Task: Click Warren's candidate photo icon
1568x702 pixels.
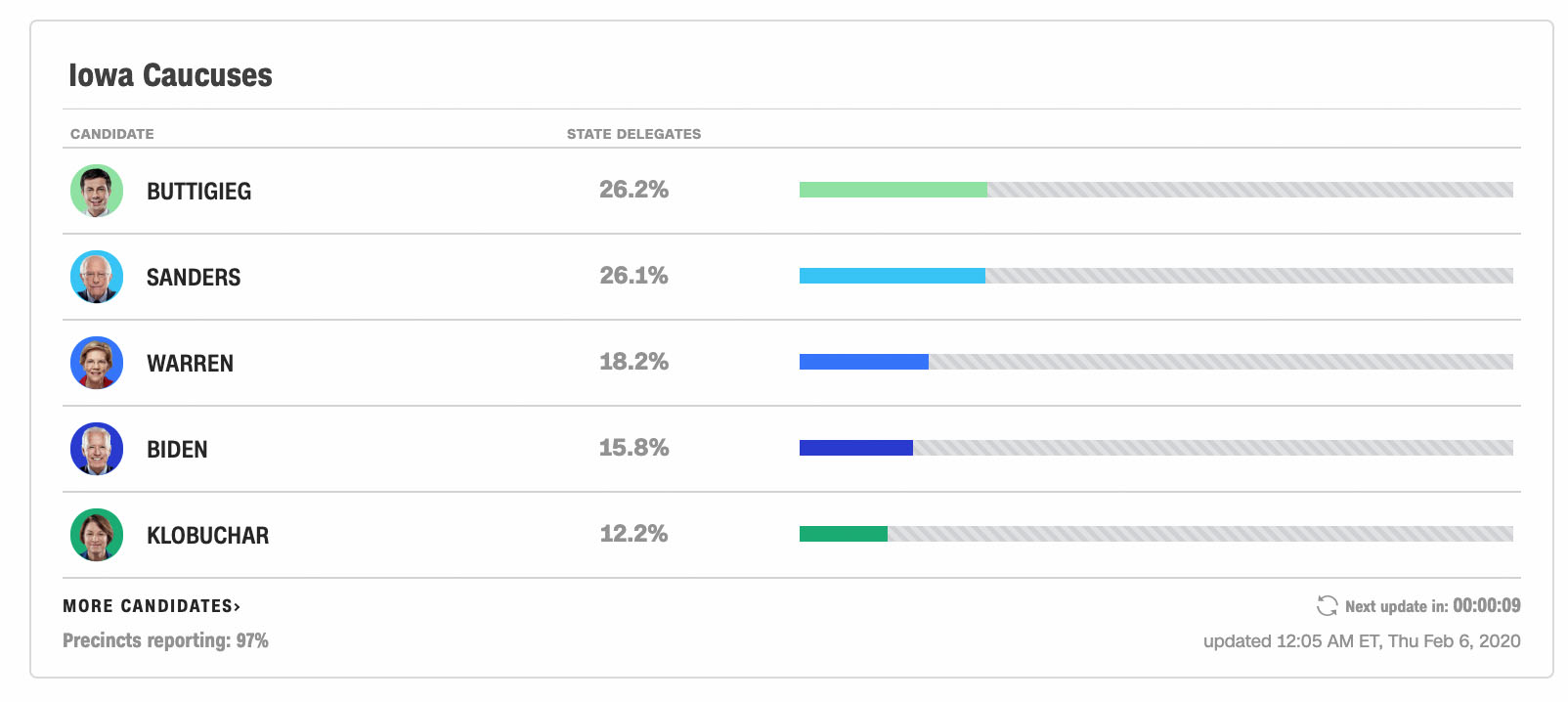Action: tap(97, 363)
